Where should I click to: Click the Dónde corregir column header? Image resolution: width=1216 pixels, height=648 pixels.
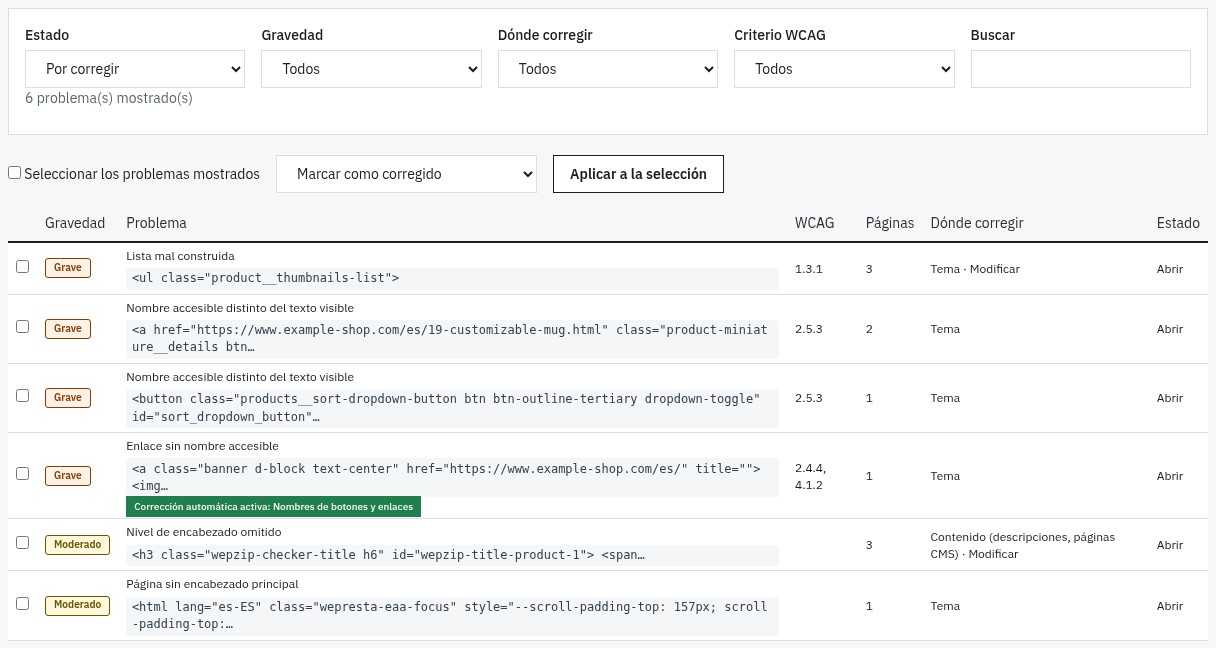[x=977, y=223]
